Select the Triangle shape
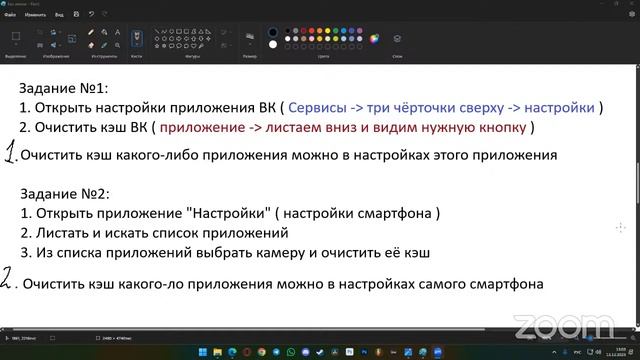Viewport: 640px width, 360px height. [201, 31]
